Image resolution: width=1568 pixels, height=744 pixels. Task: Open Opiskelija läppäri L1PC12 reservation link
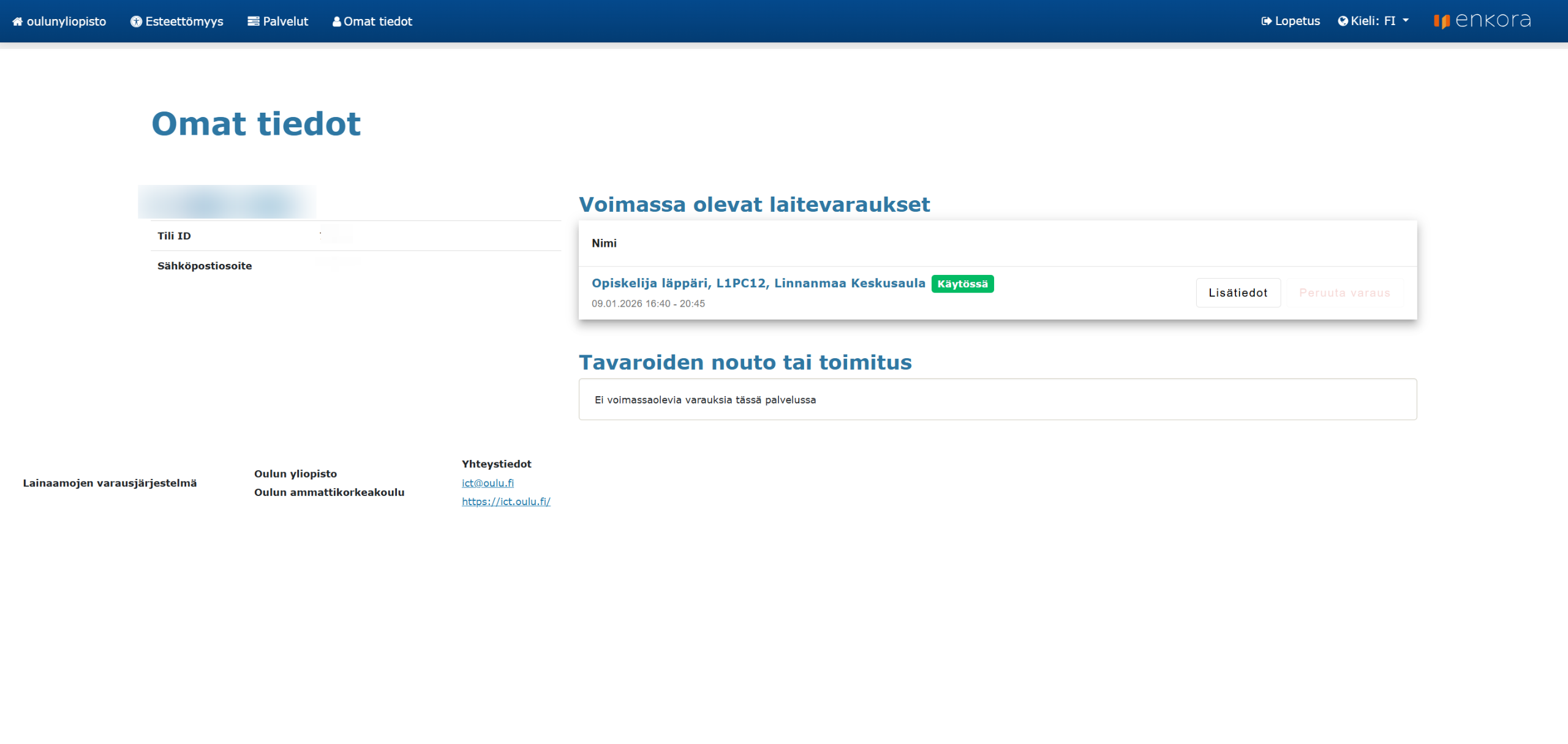click(758, 283)
